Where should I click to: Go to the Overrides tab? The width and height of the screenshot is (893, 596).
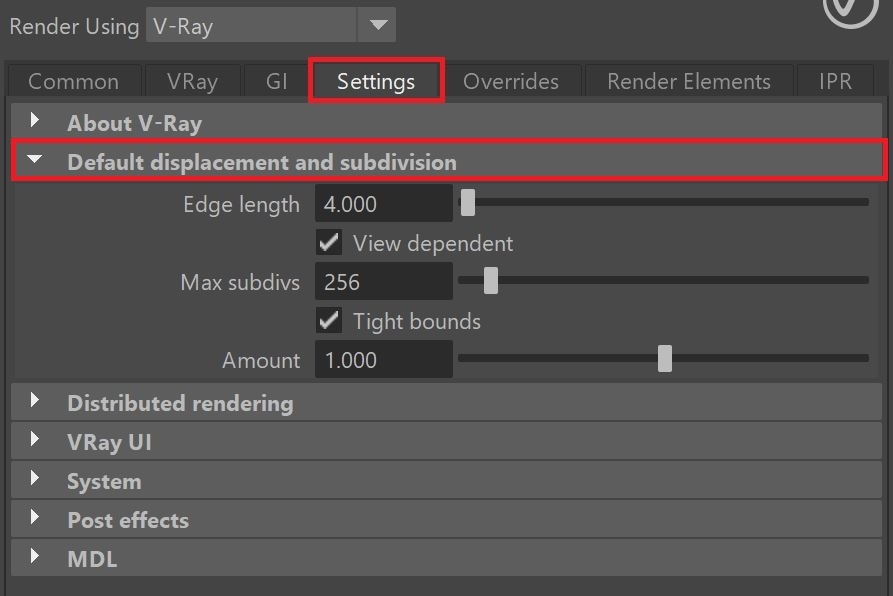pos(511,81)
